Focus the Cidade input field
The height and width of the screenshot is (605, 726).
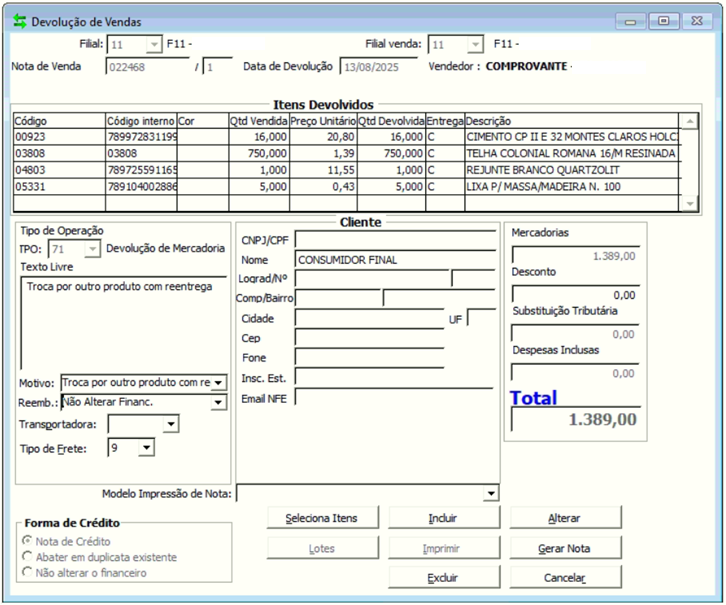point(369,318)
